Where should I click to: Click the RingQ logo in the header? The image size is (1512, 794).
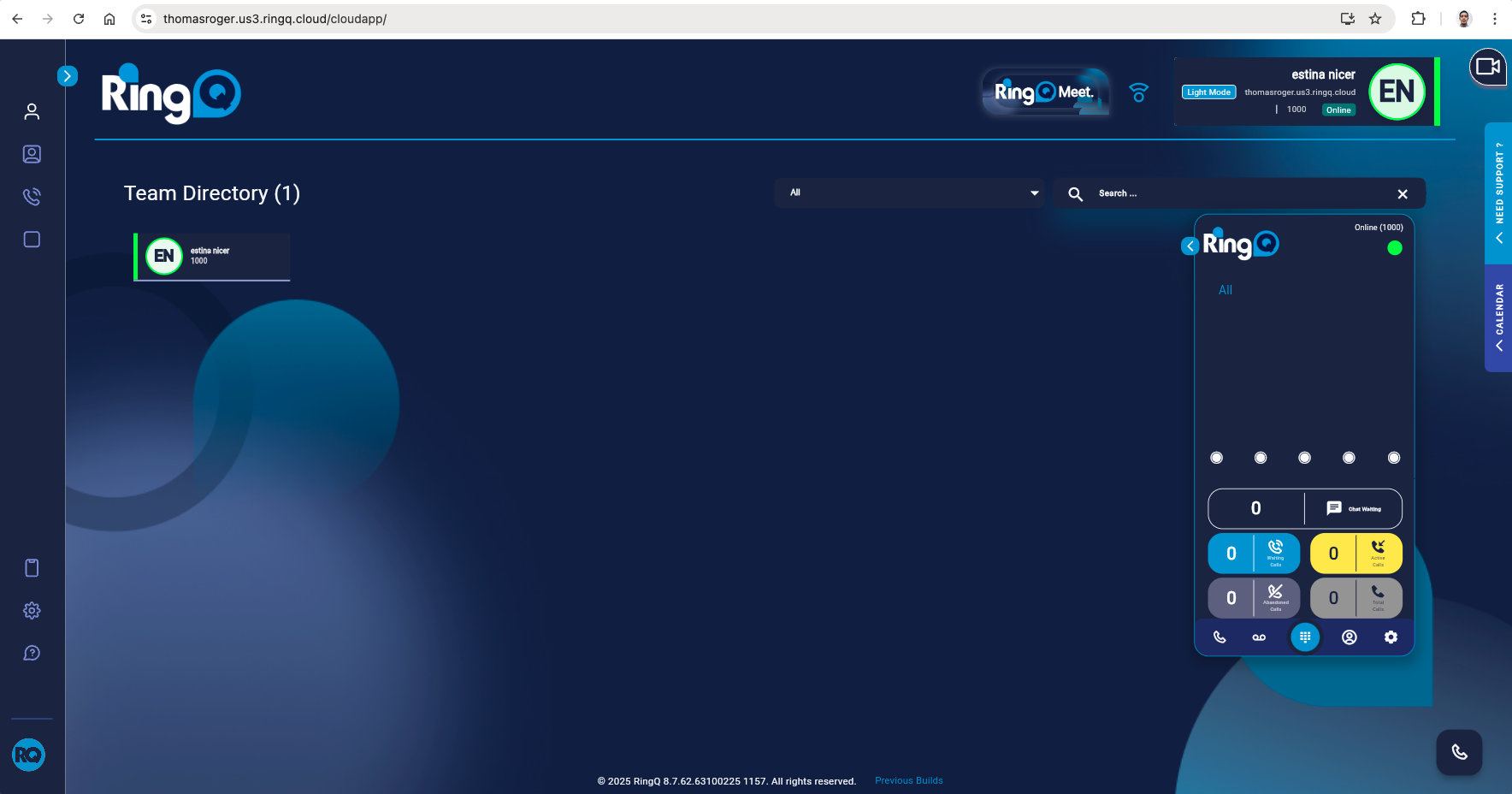point(171,94)
